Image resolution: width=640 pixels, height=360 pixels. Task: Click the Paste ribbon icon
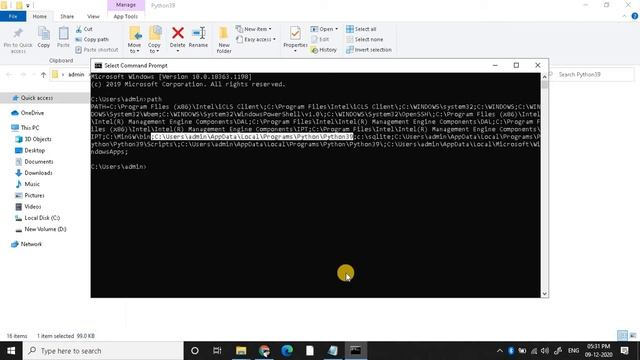click(x=63, y=34)
